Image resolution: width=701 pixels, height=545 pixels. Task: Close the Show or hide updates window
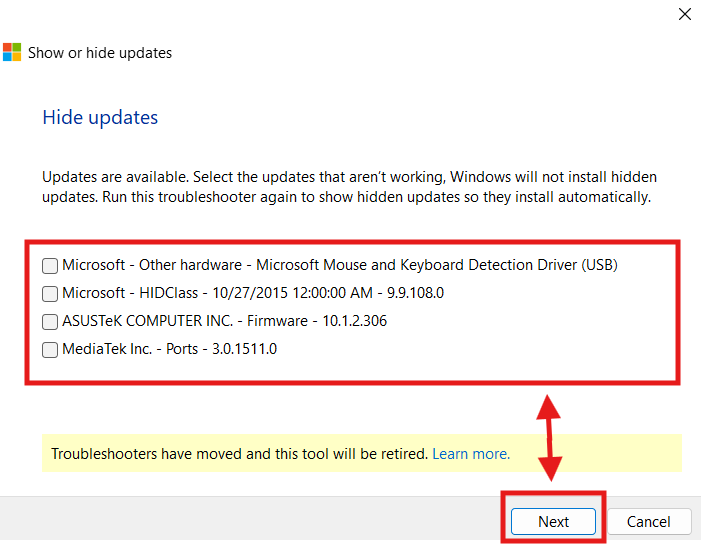point(684,14)
